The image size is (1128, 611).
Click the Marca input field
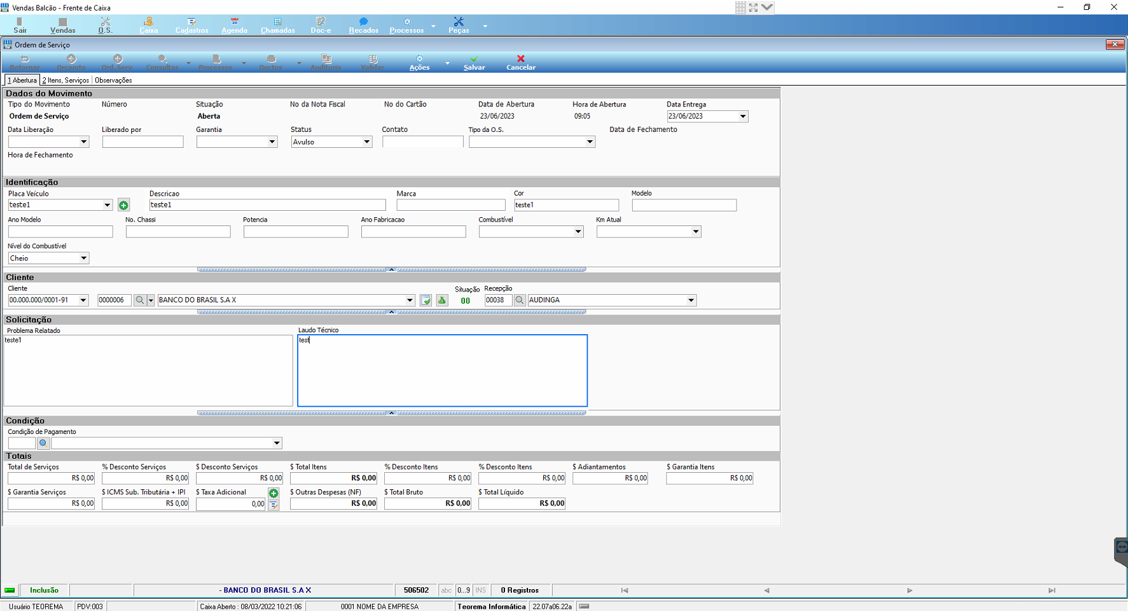(451, 205)
